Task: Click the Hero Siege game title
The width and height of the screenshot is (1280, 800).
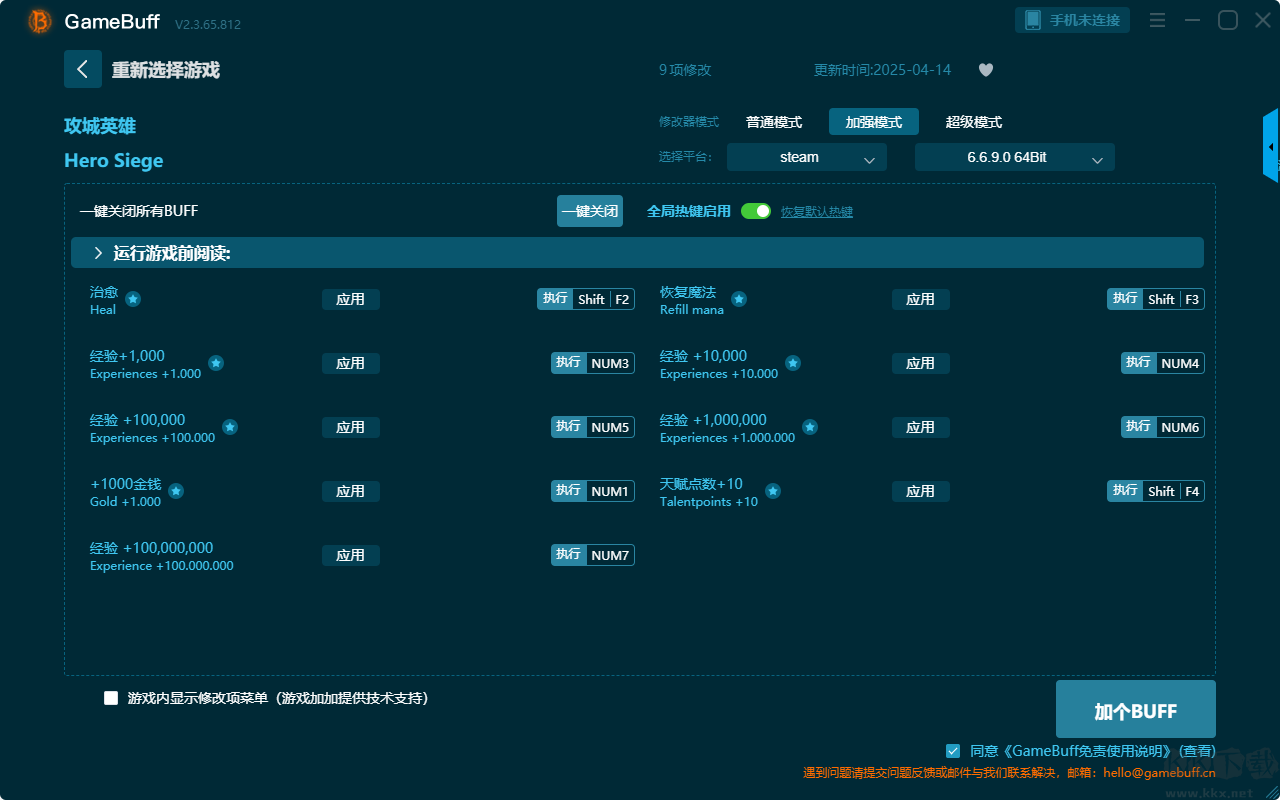Action: coord(114,161)
